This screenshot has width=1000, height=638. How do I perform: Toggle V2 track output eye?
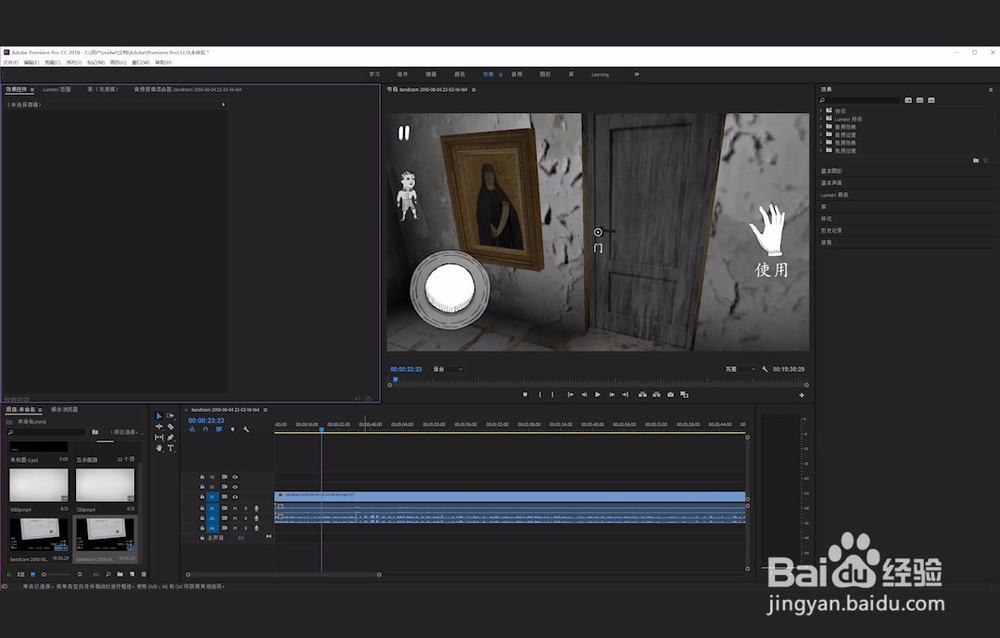235,487
